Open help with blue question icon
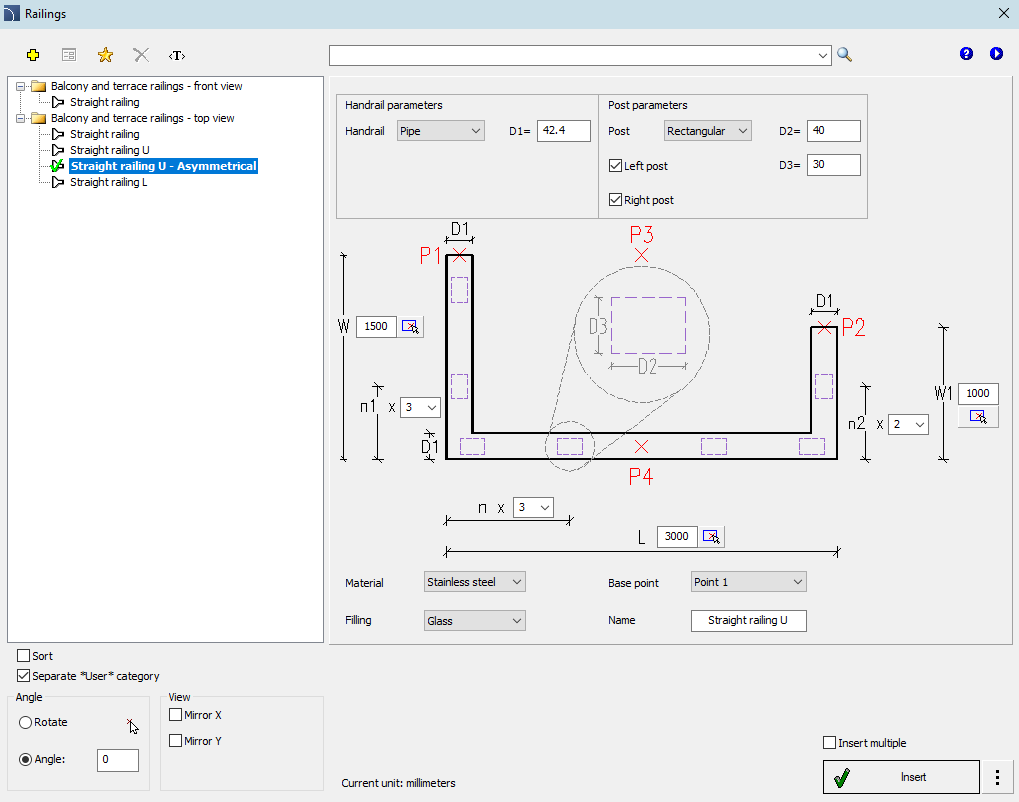 point(966,54)
